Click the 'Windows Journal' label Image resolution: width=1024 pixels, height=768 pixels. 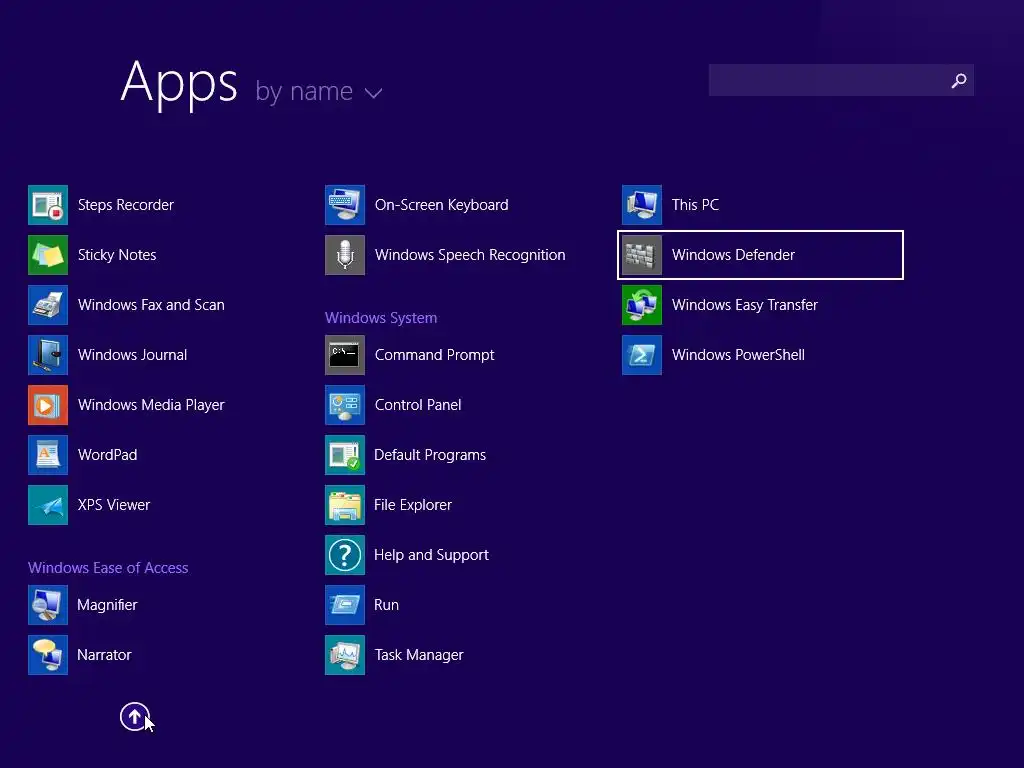(x=133, y=355)
